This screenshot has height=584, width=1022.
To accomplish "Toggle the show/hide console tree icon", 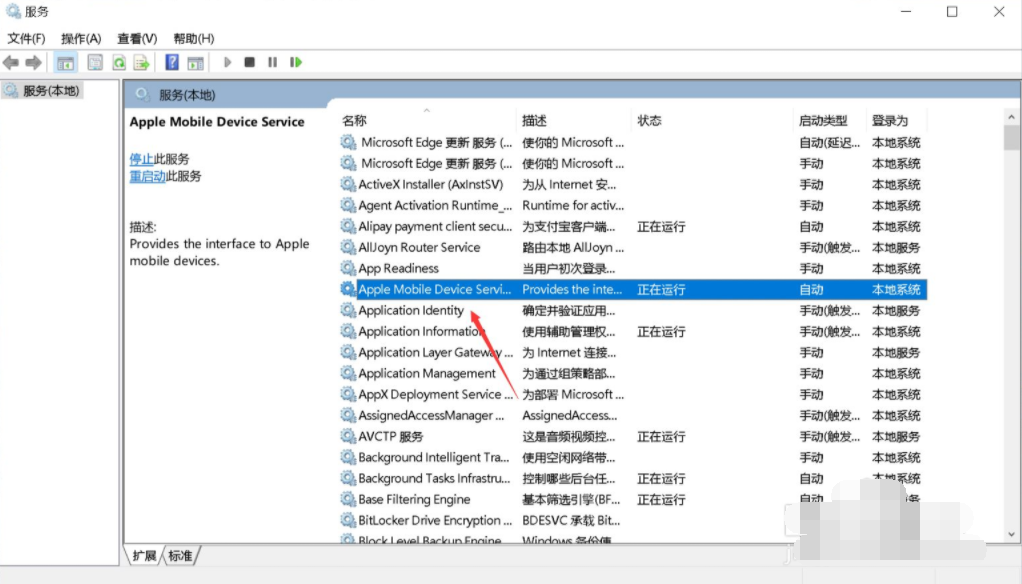I will (x=66, y=63).
